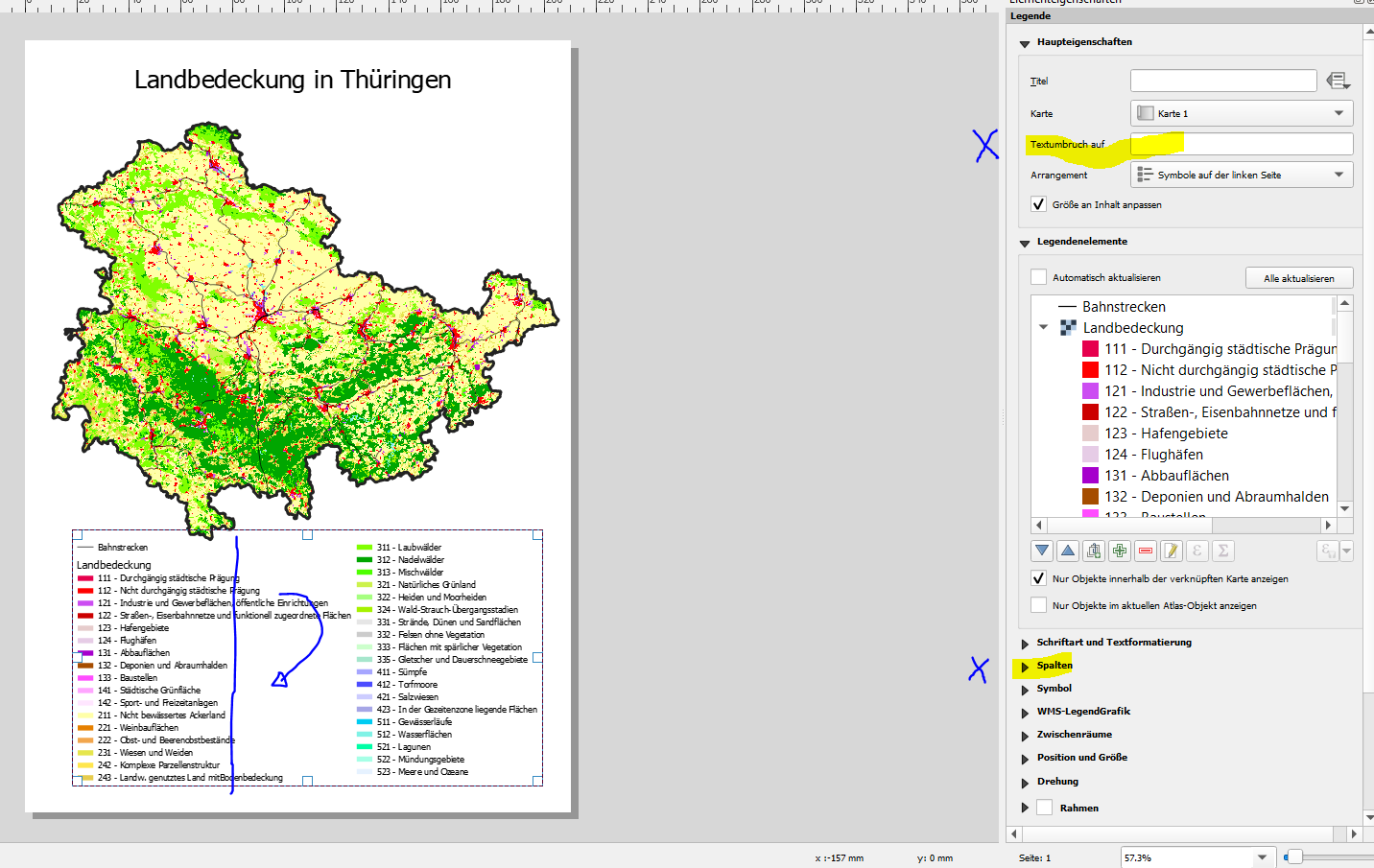Image resolution: width=1374 pixels, height=868 pixels.
Task: Select 131 - Abbauflächen legend entry
Action: 1166,476
